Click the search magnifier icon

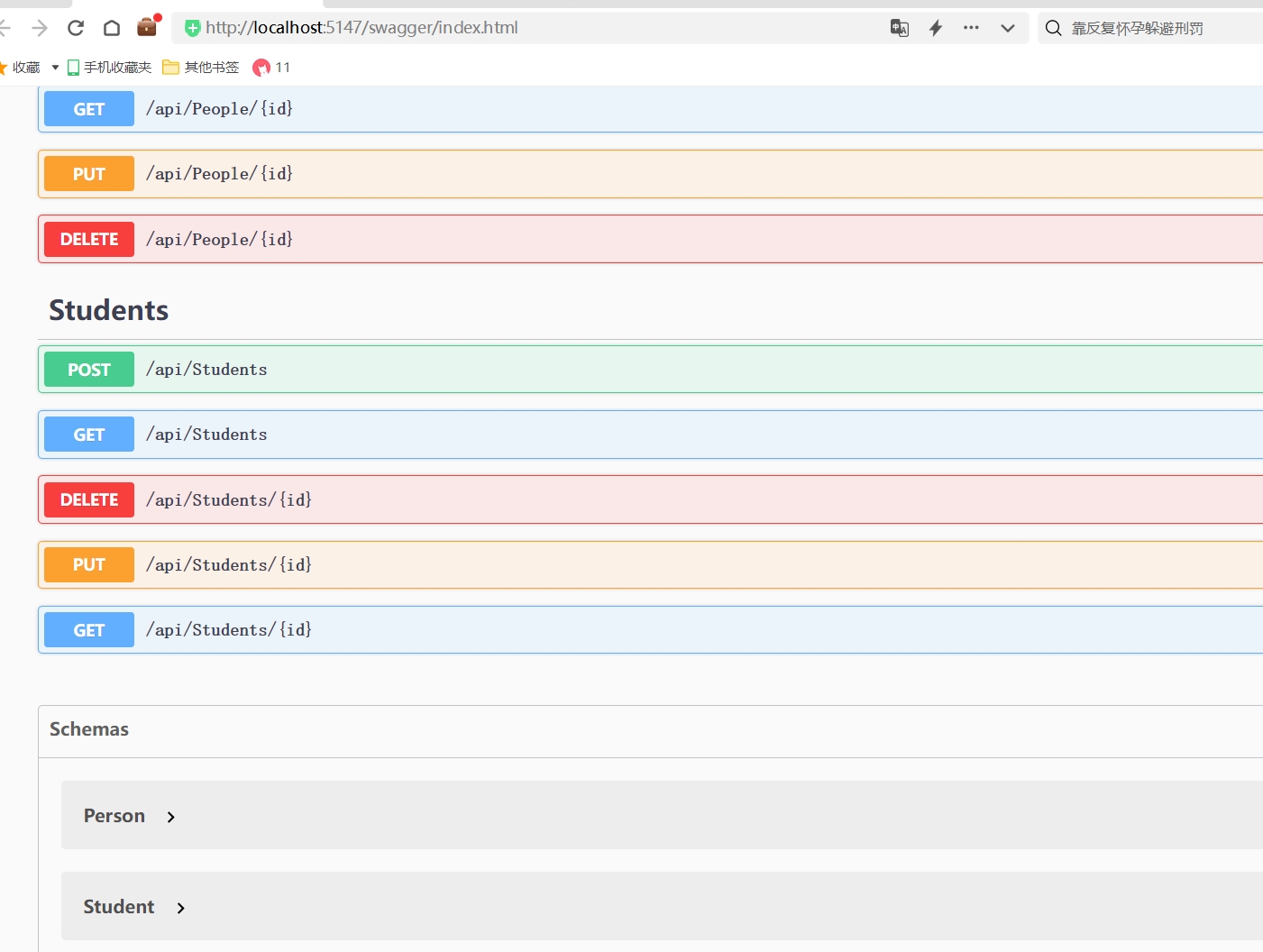(1053, 28)
